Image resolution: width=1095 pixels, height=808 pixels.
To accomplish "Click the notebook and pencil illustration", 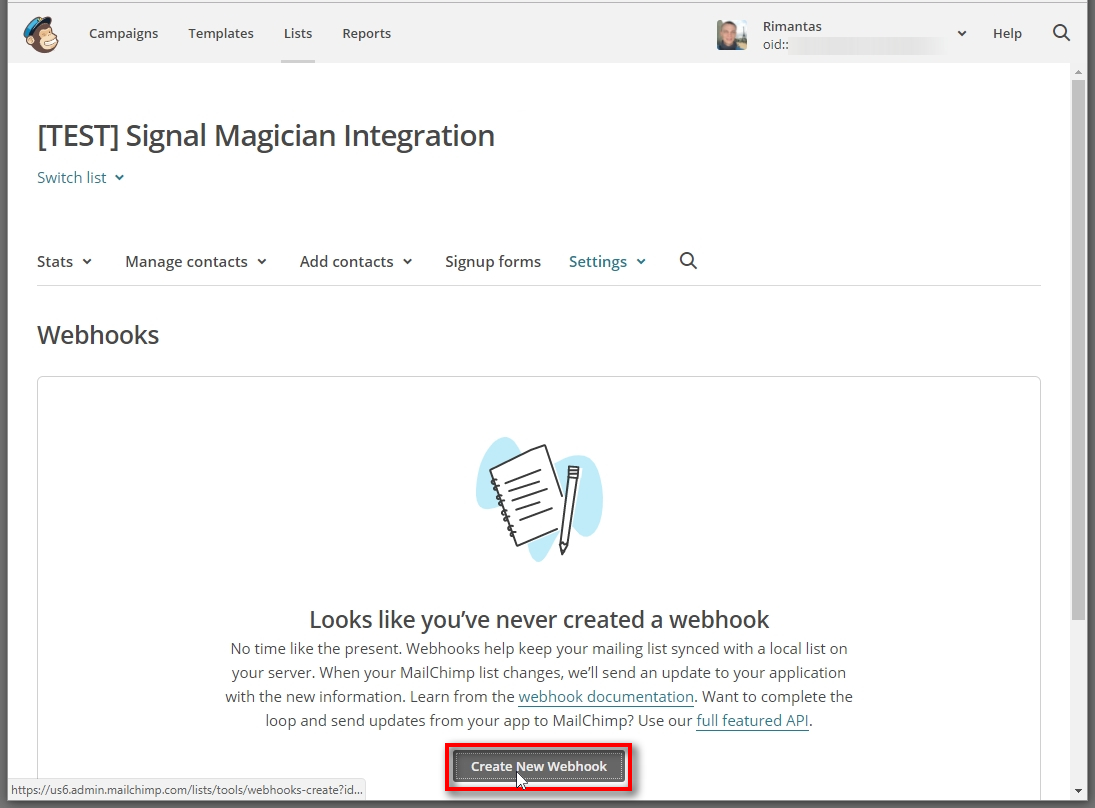I will coord(539,498).
